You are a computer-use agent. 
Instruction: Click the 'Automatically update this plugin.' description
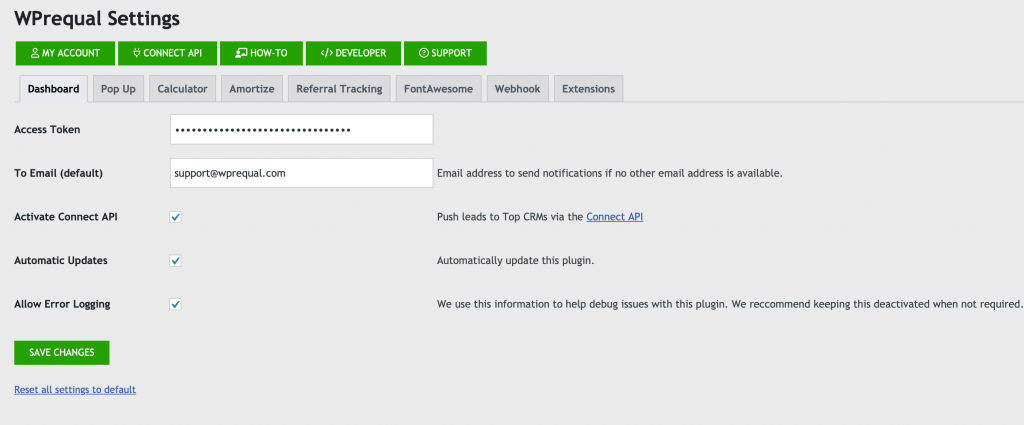515,260
